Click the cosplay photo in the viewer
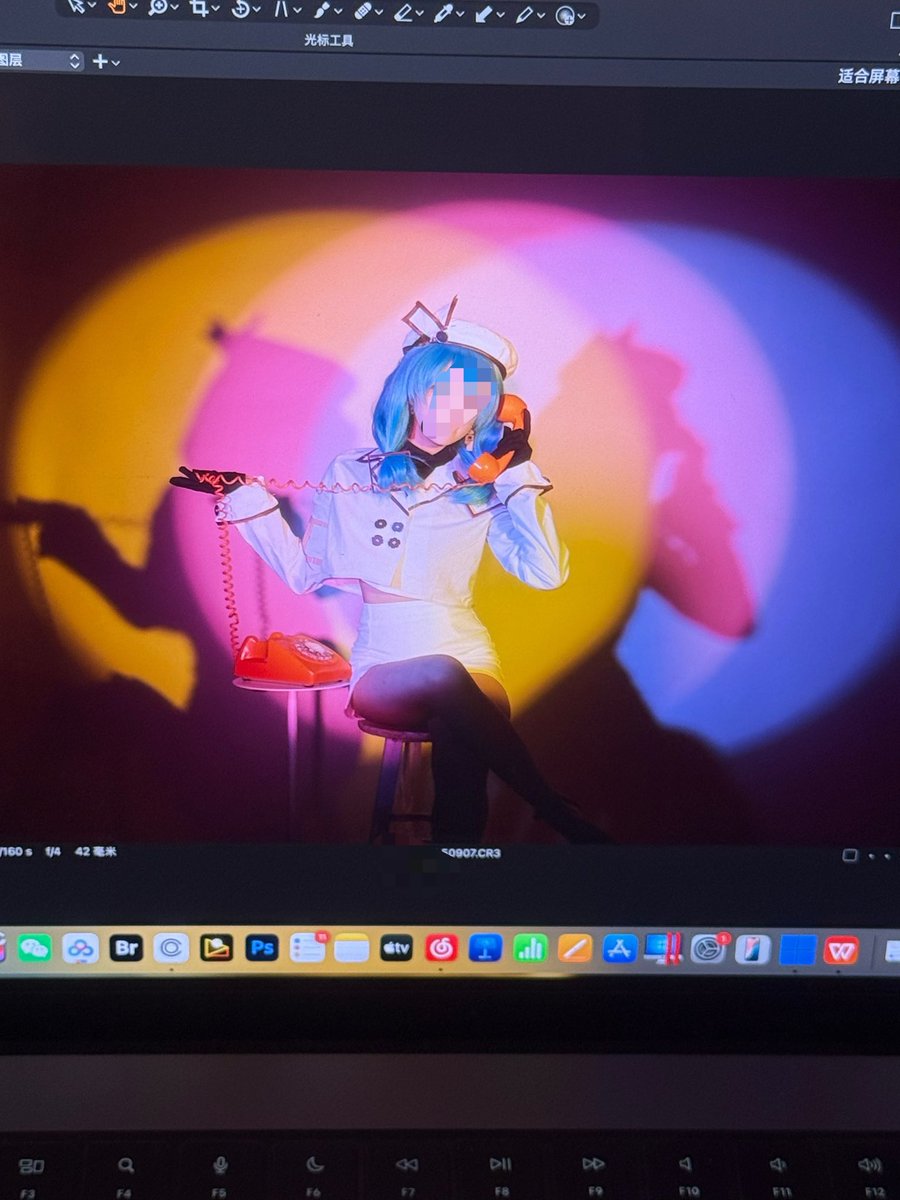Image resolution: width=900 pixels, height=1200 pixels. point(450,505)
